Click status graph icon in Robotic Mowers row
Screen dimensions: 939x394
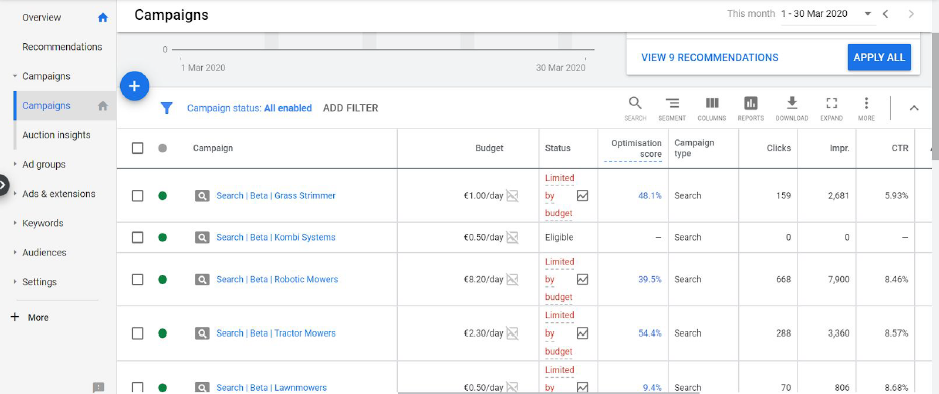click(582, 280)
